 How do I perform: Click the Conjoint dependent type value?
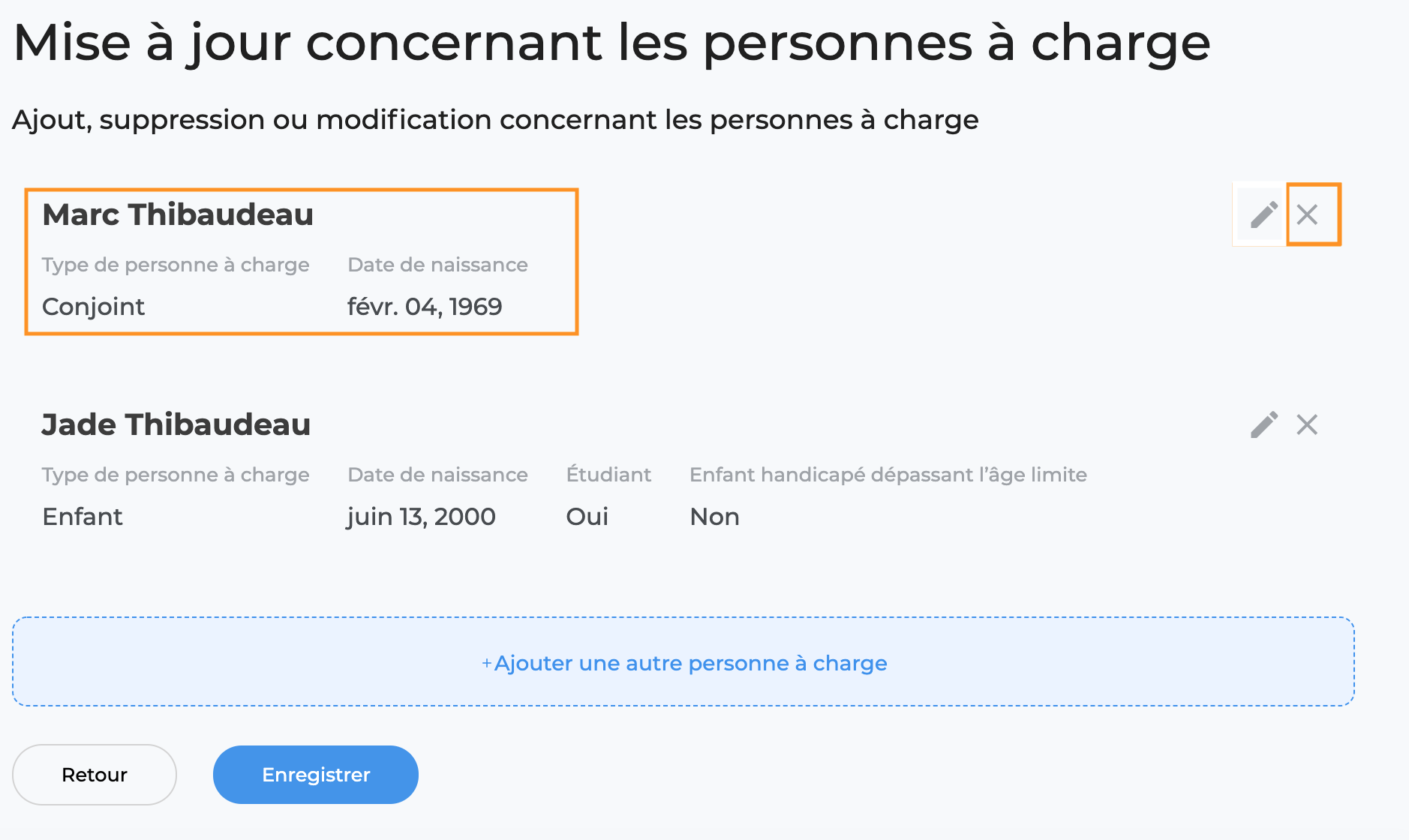[x=93, y=307]
